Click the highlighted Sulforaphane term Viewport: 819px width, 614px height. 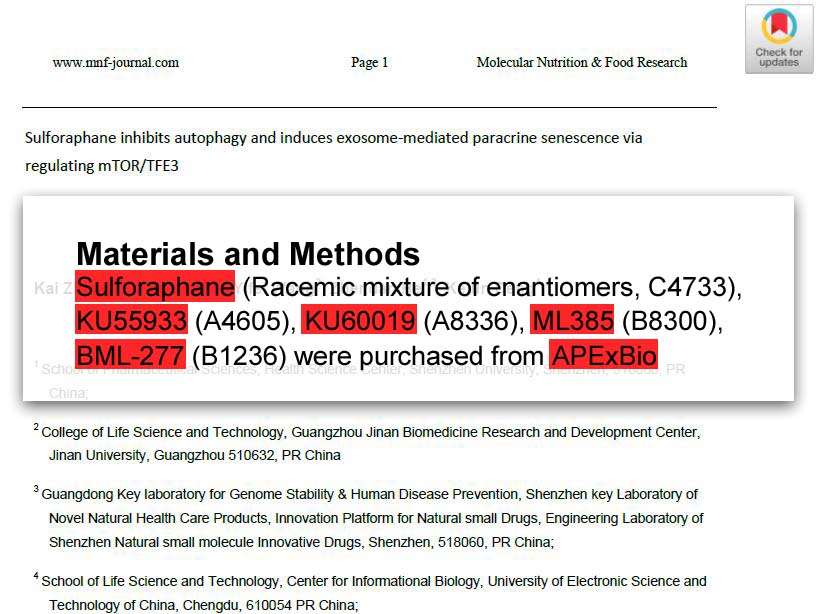click(x=155, y=288)
